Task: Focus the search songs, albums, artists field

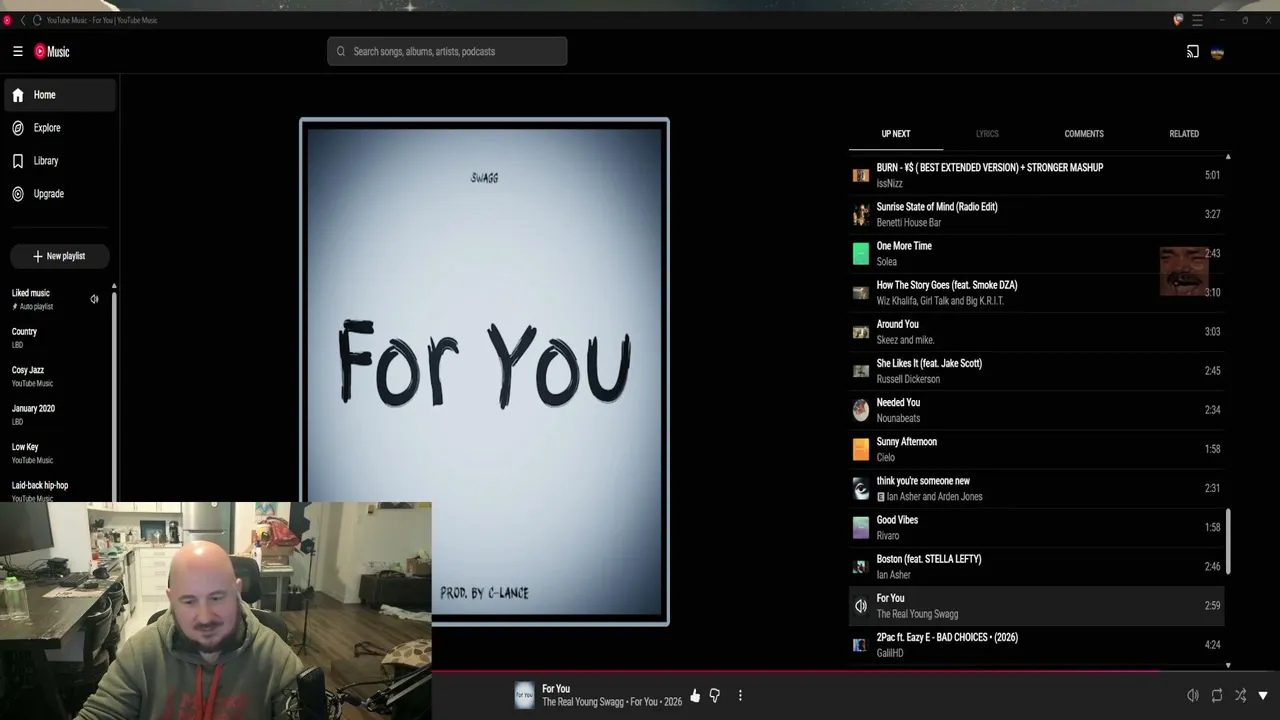Action: click(447, 52)
